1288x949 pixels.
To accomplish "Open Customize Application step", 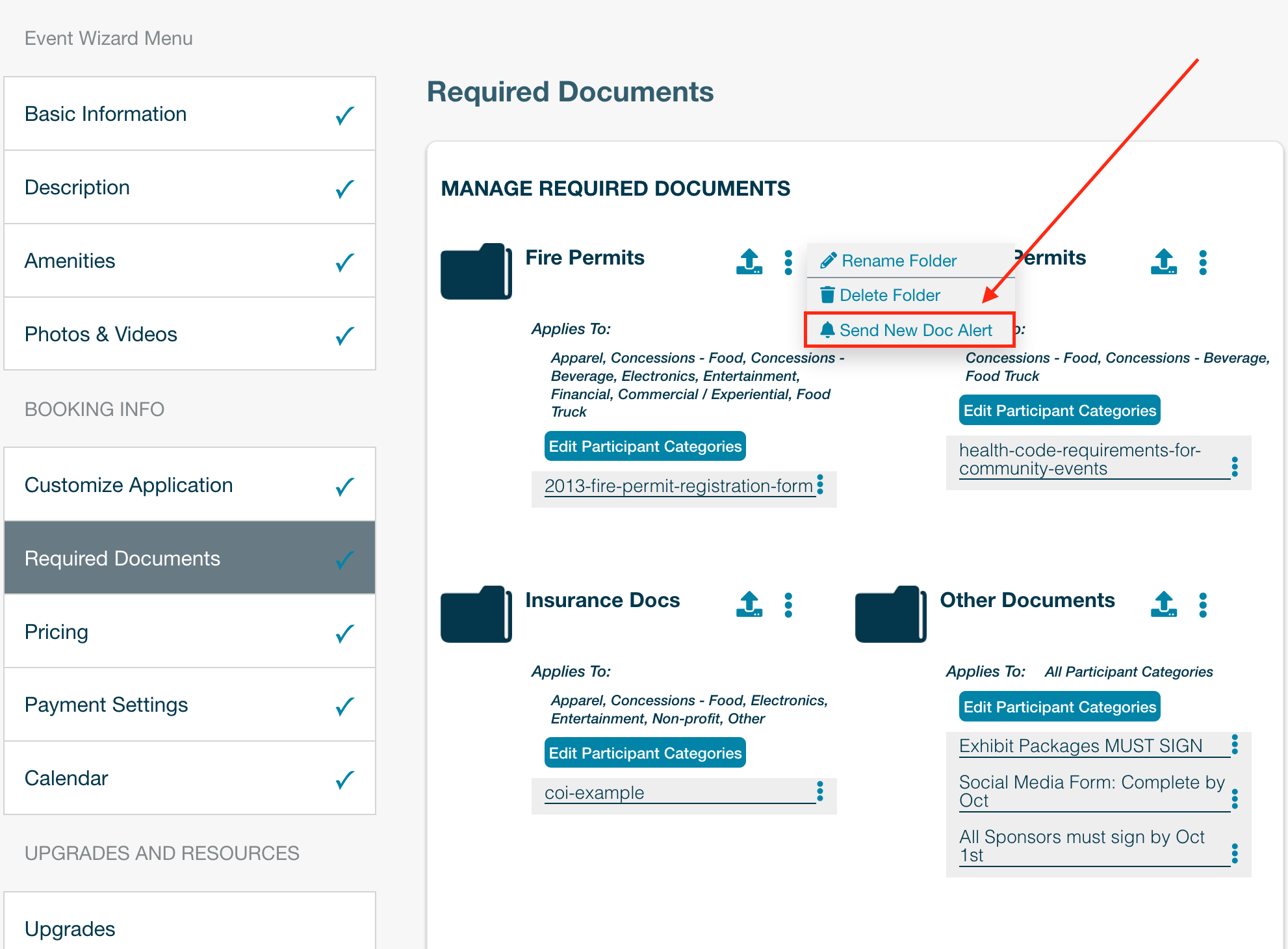I will coord(190,485).
